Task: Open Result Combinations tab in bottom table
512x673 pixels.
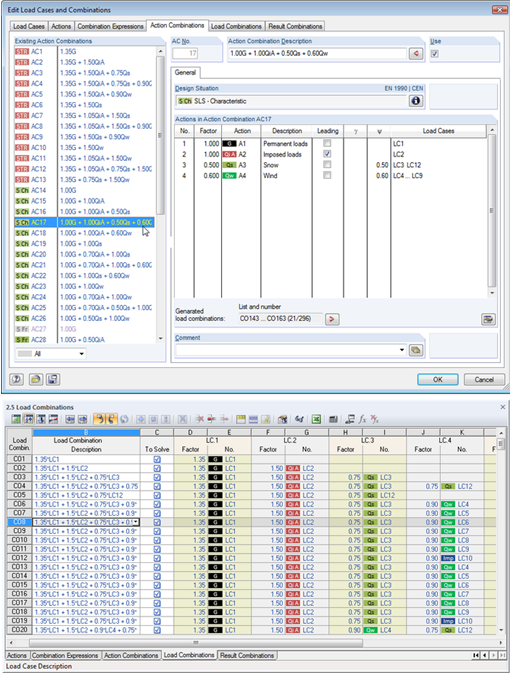Action: tap(247, 655)
